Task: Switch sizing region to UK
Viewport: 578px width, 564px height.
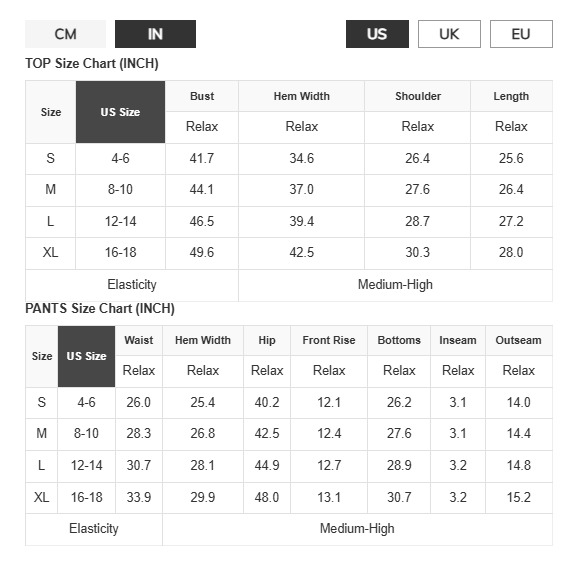Action: coord(449,34)
